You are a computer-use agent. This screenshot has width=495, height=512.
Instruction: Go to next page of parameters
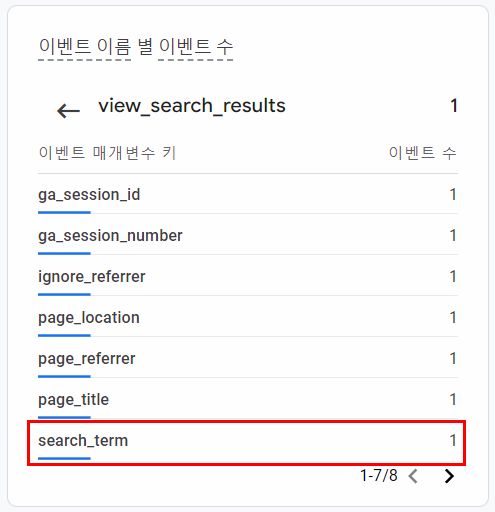(449, 476)
